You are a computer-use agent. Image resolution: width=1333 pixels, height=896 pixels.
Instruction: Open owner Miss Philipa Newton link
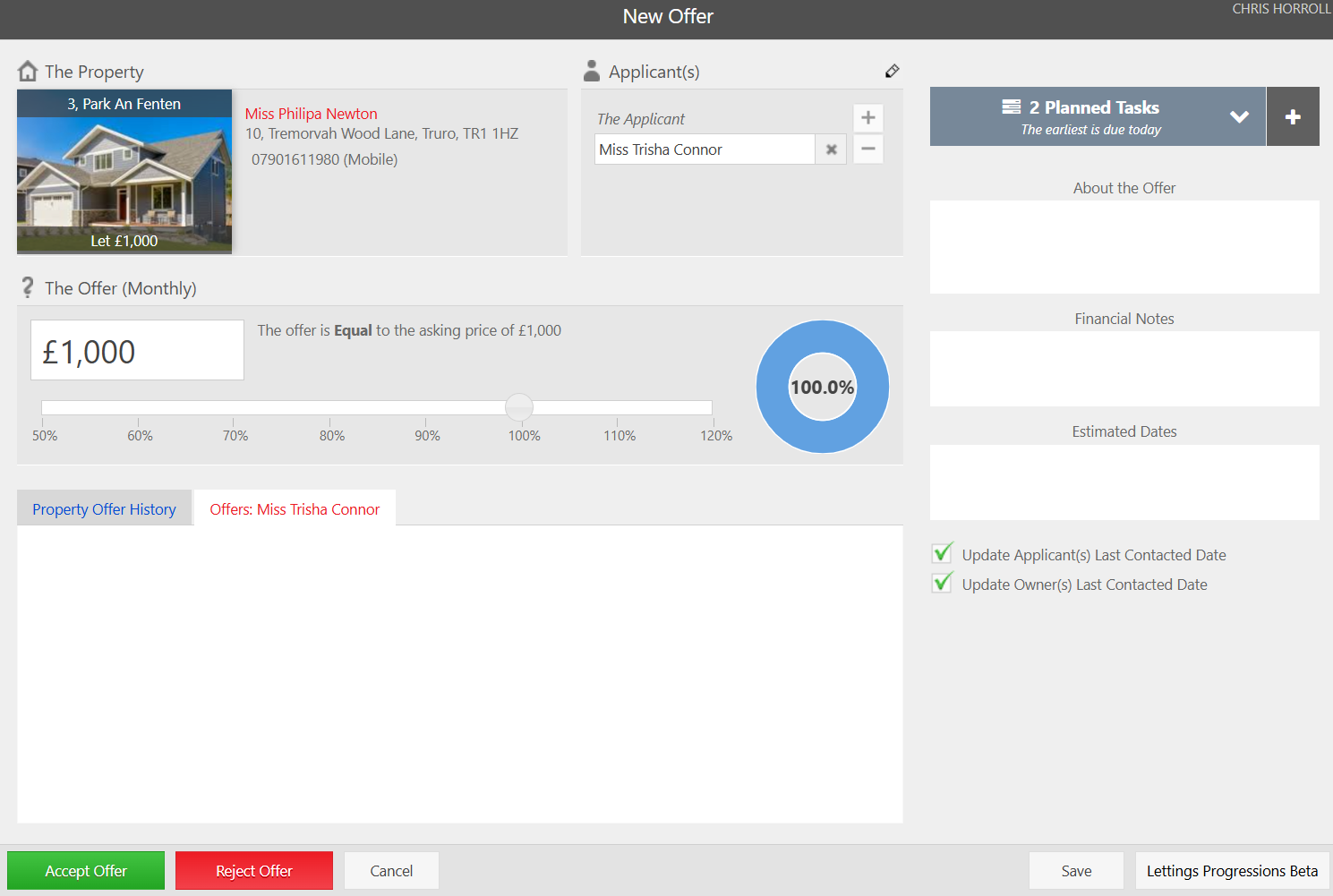[x=312, y=114]
